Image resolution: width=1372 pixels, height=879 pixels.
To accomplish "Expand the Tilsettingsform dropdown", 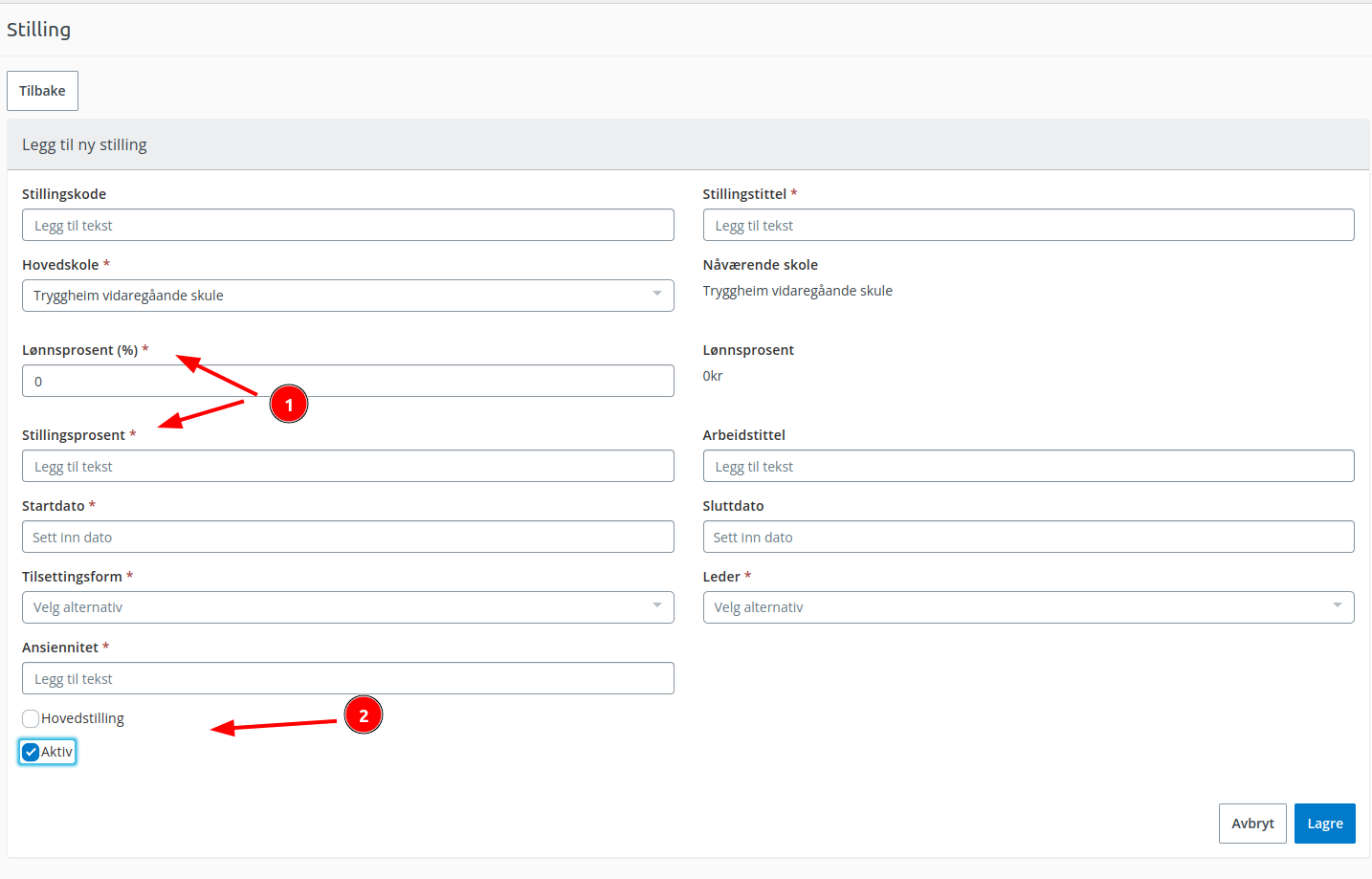I will 348,607.
